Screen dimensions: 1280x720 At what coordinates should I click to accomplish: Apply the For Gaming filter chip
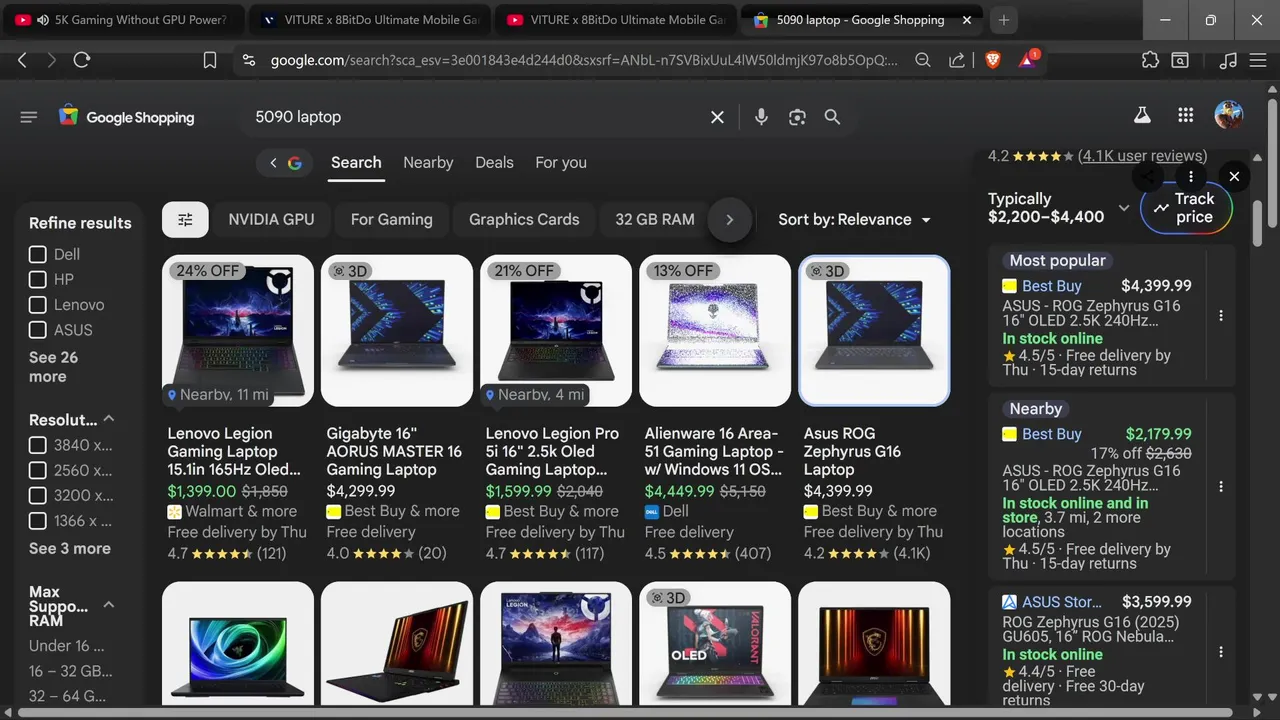(x=391, y=220)
